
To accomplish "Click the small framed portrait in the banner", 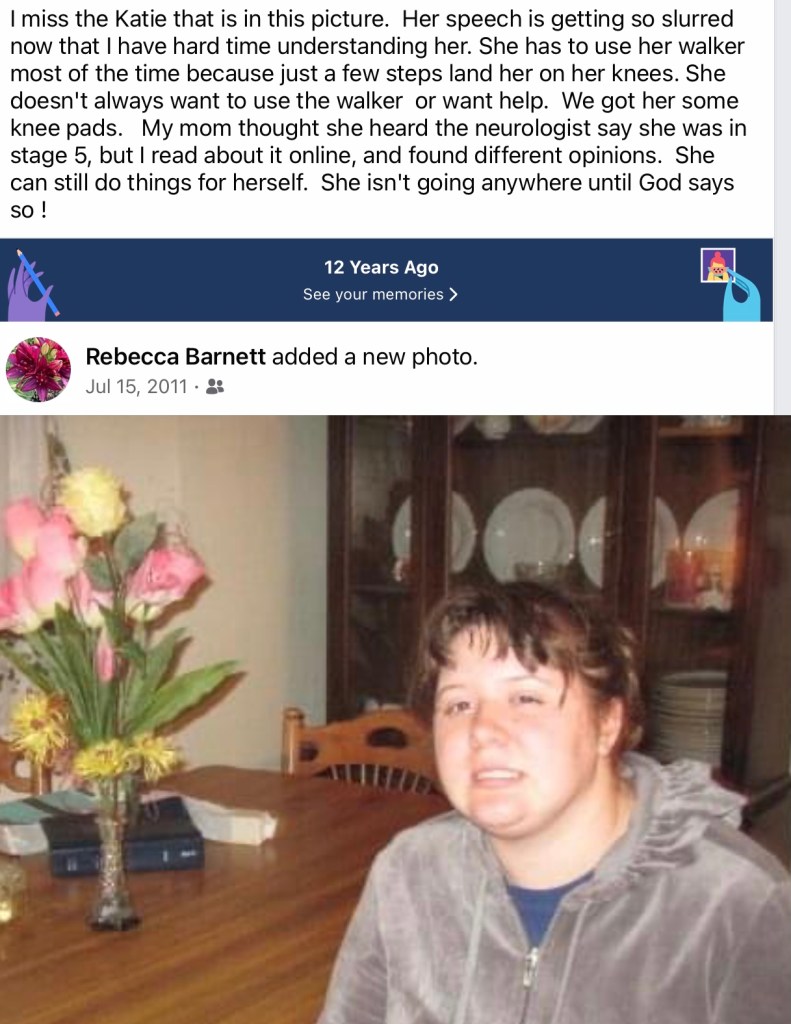I will point(718,265).
